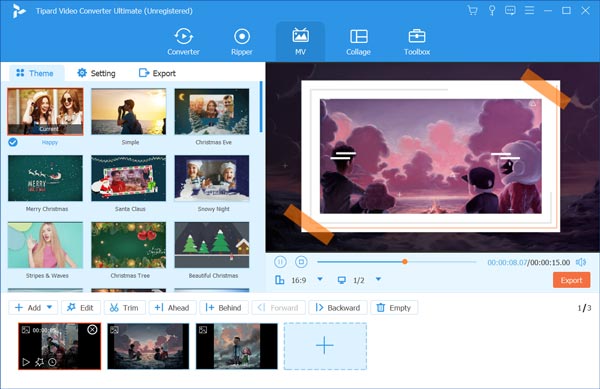Click the Forward move button

tap(278, 308)
